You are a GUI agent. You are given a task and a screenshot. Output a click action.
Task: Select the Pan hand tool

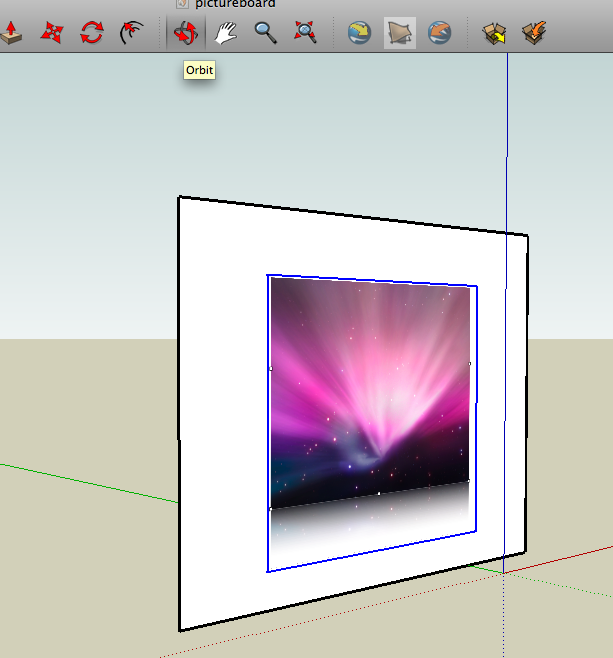pos(225,33)
